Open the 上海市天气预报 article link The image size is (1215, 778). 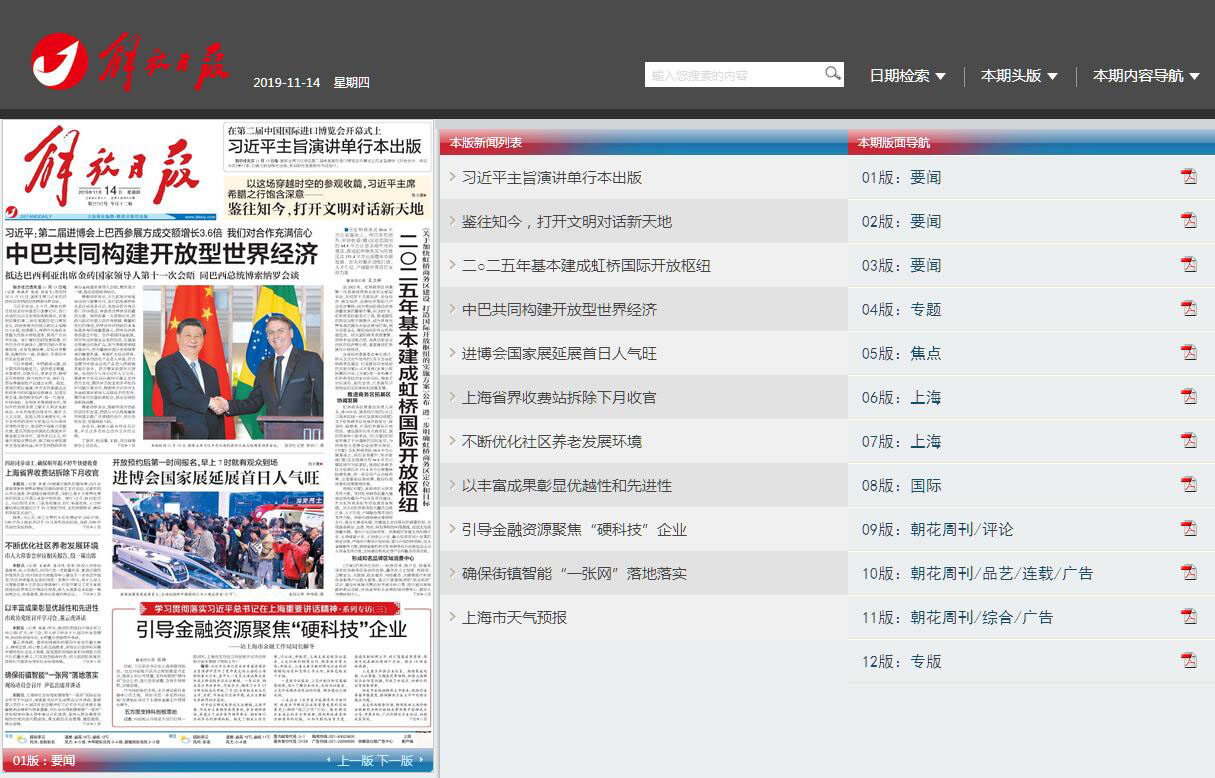[514, 618]
